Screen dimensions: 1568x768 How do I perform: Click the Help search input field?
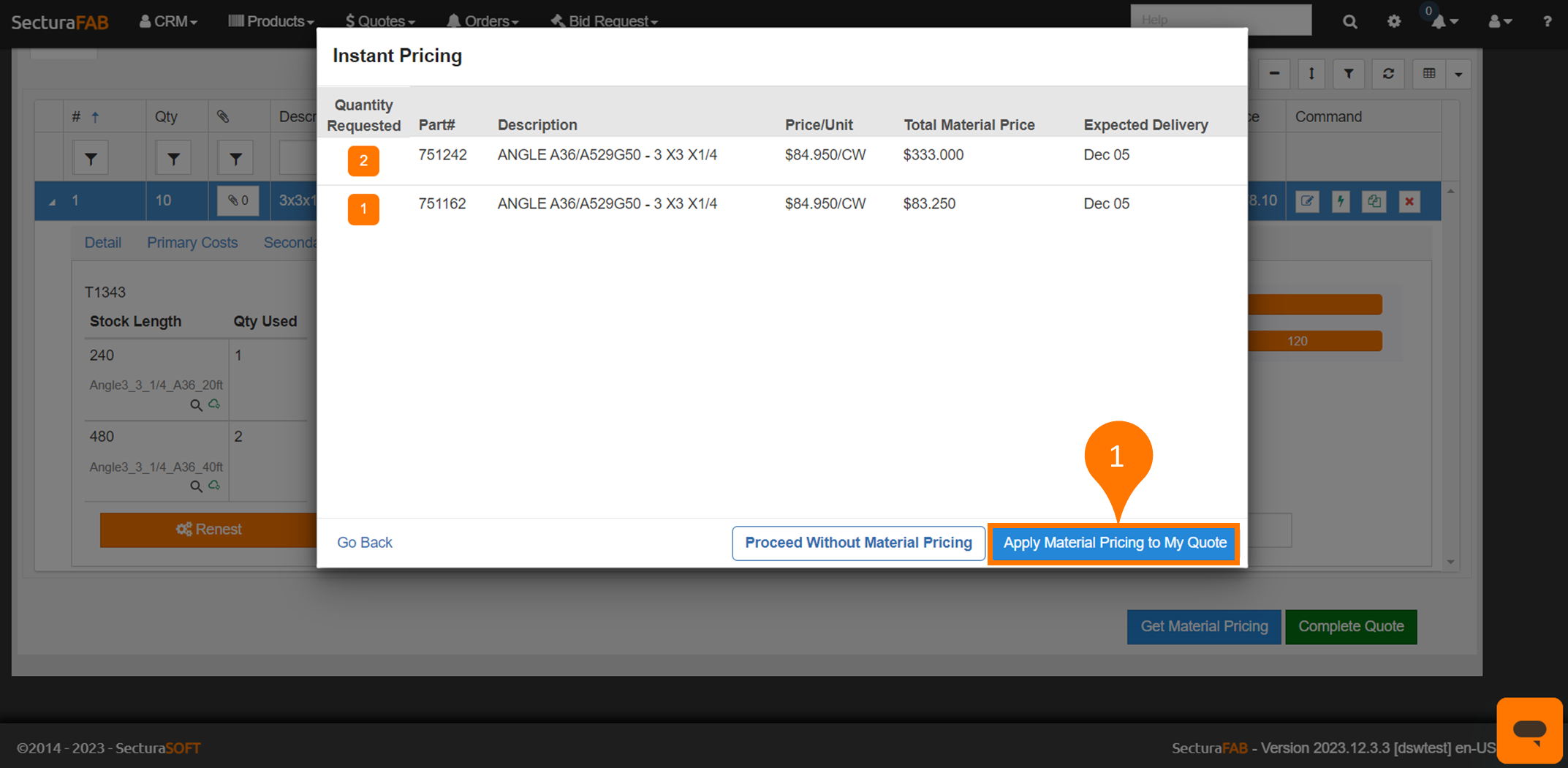tap(1220, 20)
